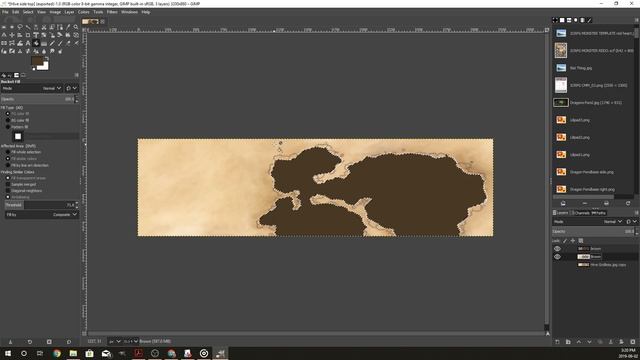Screen dimensions: 640x360
Task: Toggle Antialiasing checkbox
Action: pos(8,197)
